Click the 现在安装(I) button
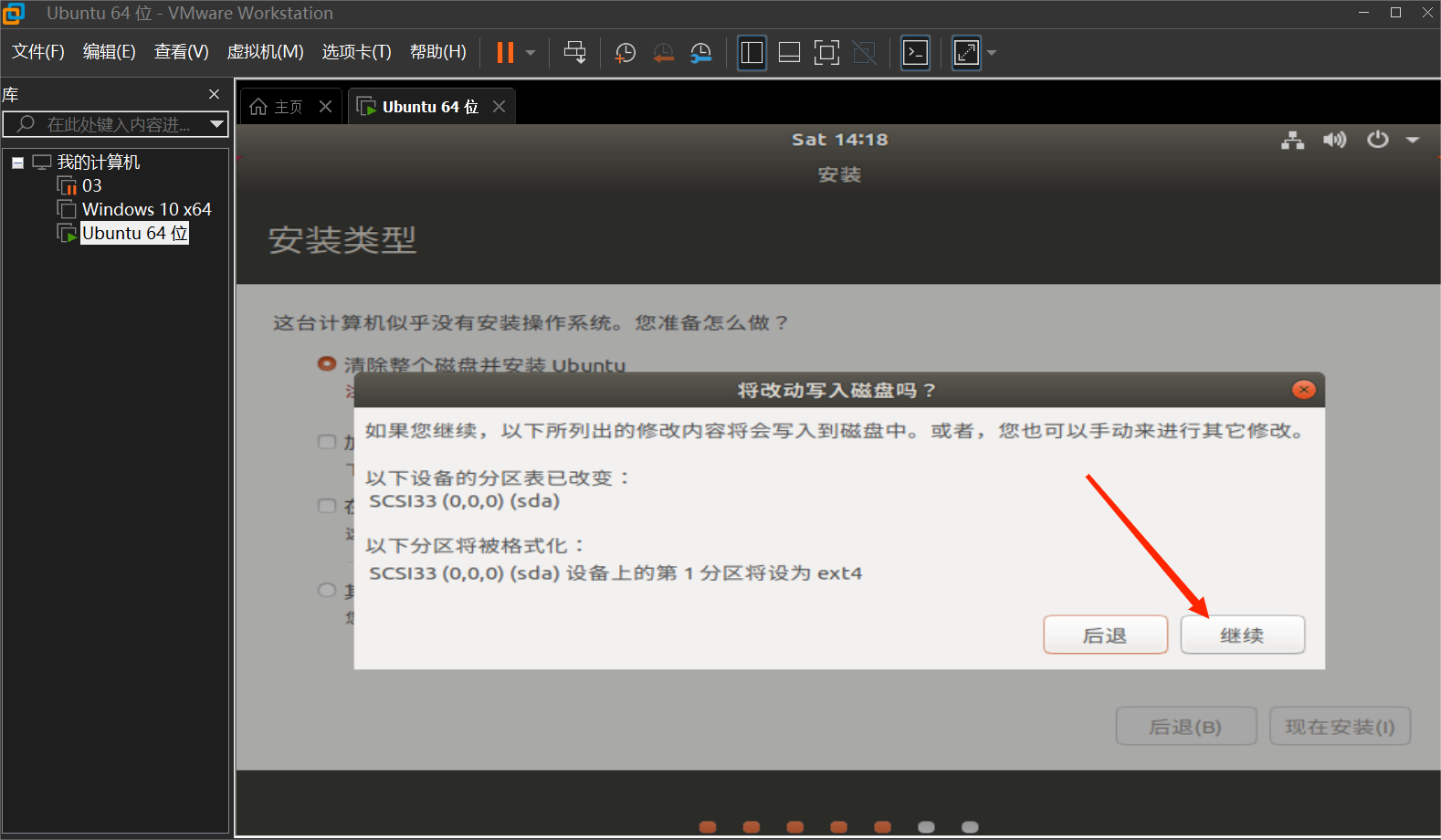Viewport: 1441px width, 840px height. [x=1340, y=727]
